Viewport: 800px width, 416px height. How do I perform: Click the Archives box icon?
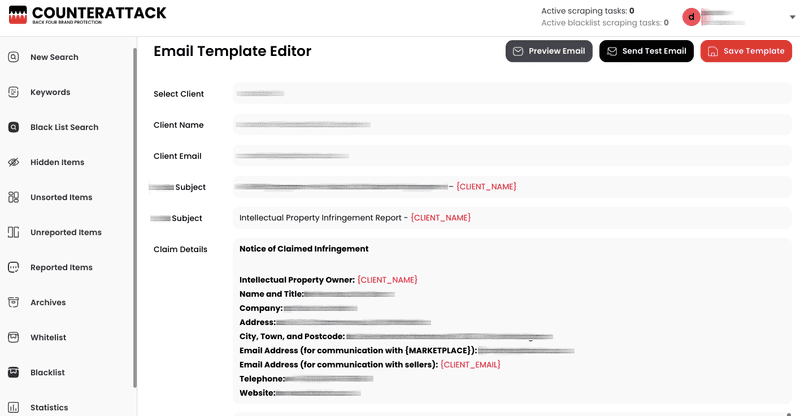pos(13,302)
